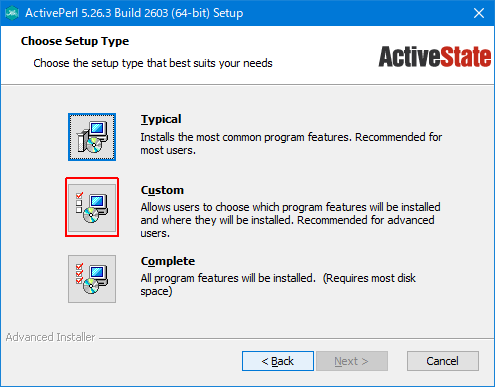This screenshot has width=495, height=387.
Task: Click the Custom heading label
Action: click(162, 190)
